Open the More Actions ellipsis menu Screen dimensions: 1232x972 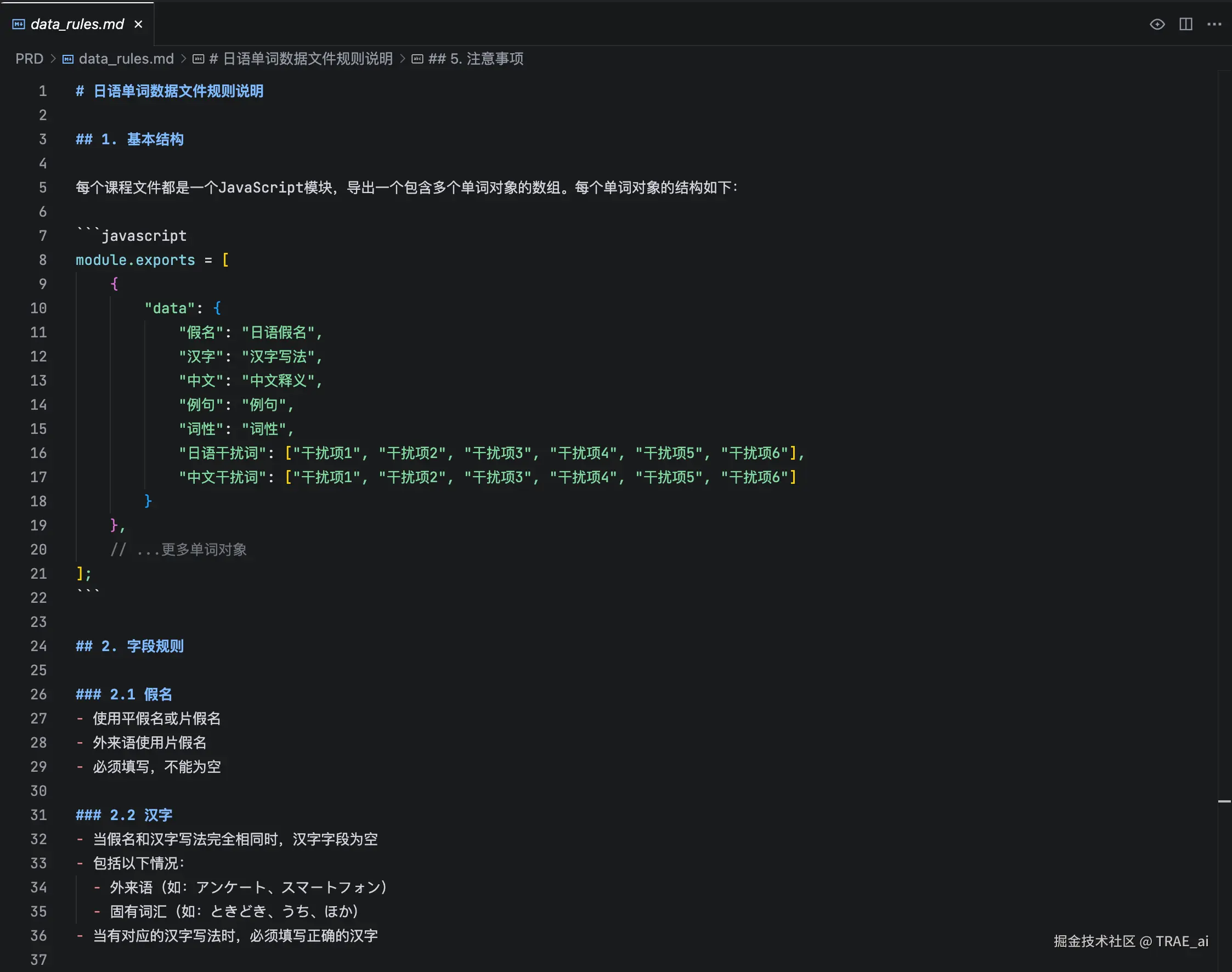(x=1214, y=24)
